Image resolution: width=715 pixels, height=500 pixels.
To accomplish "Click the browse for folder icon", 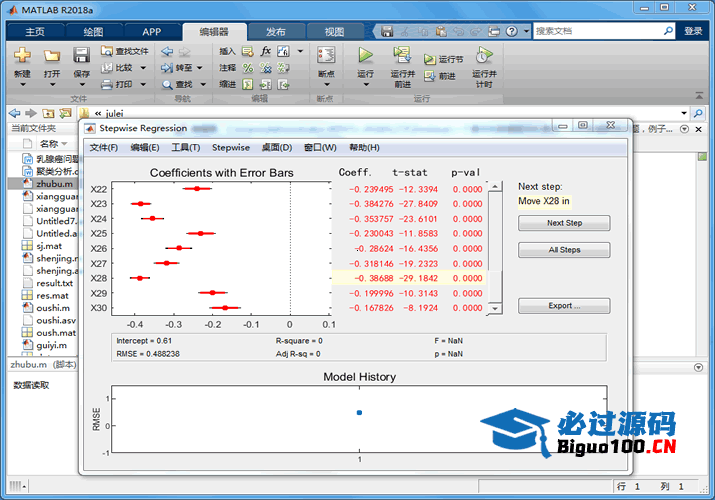I will tap(65, 113).
